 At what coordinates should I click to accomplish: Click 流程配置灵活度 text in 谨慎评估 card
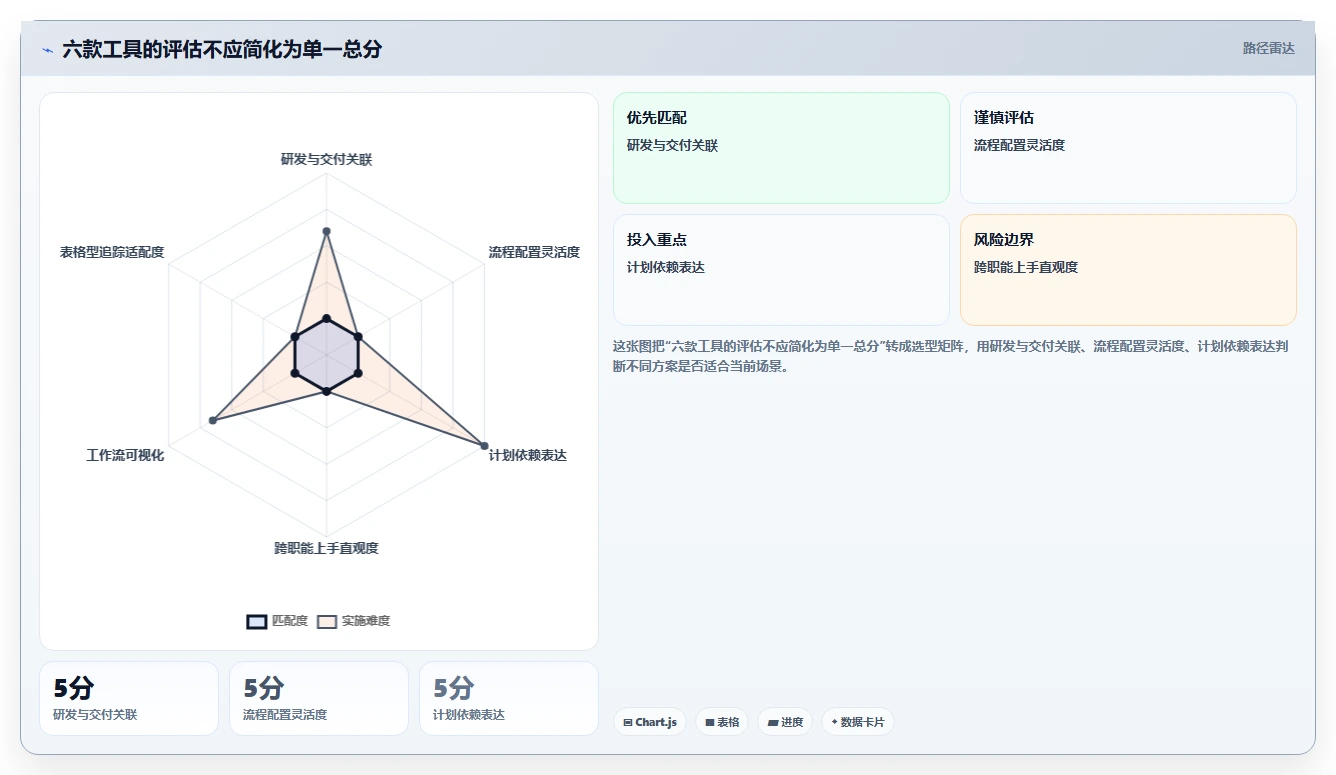pyautogui.click(x=1020, y=145)
